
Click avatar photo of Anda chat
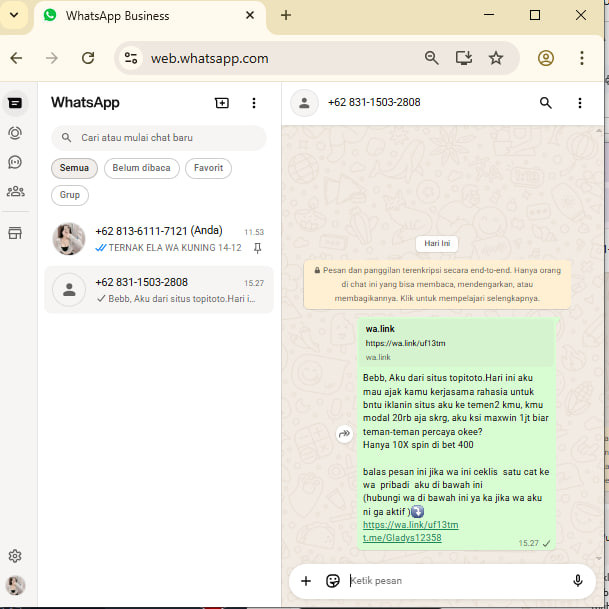(x=69, y=239)
